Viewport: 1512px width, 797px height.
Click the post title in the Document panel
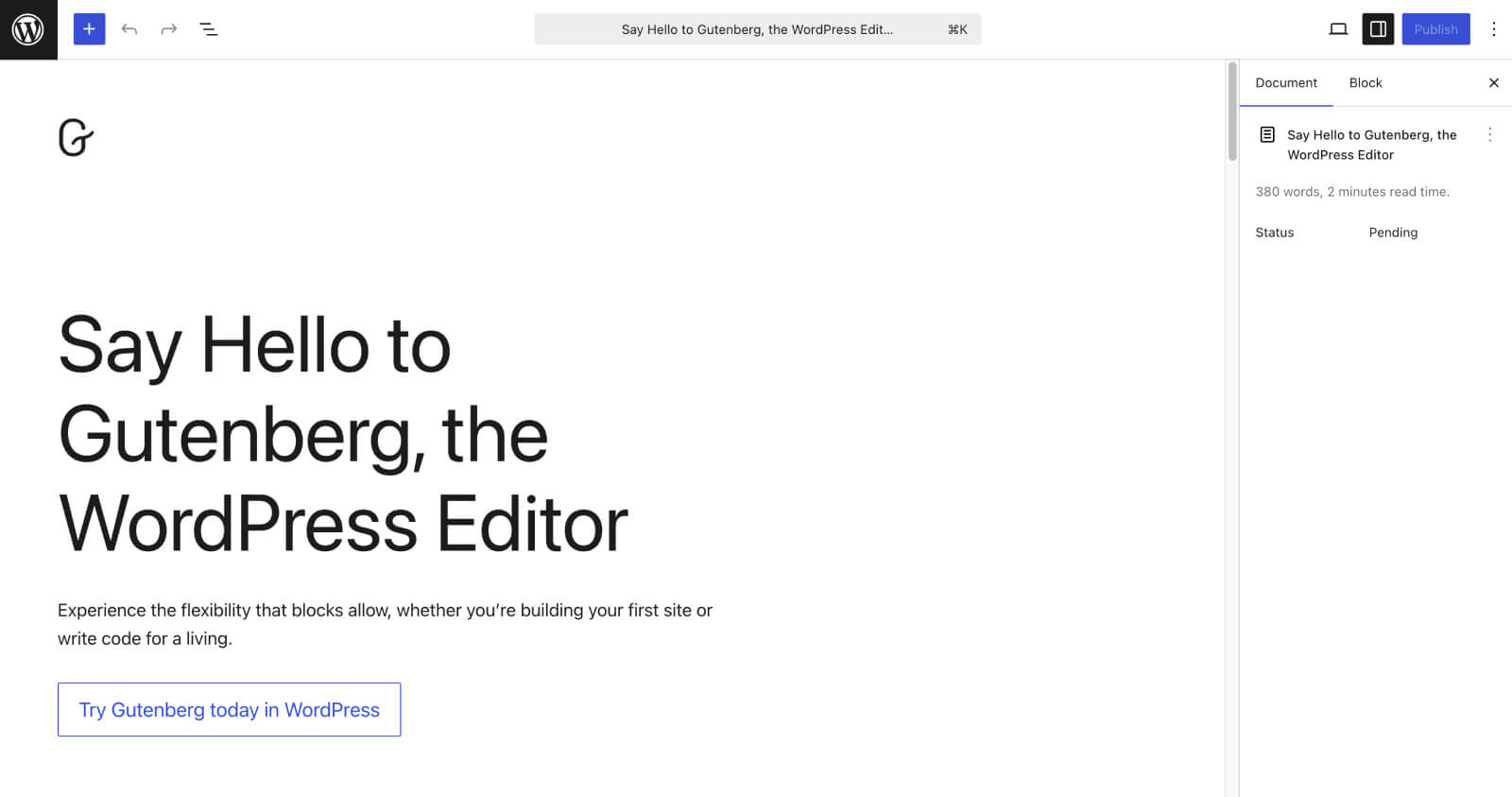pyautogui.click(x=1372, y=144)
